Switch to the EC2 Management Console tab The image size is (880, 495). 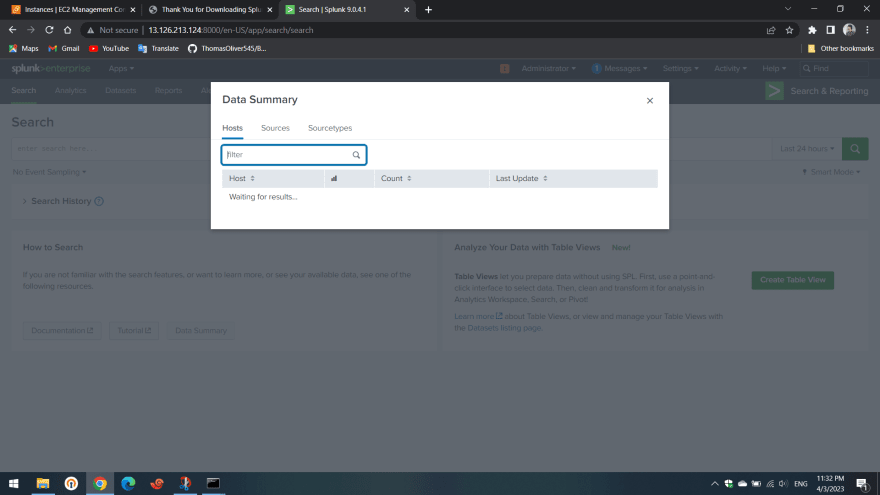pos(73,10)
